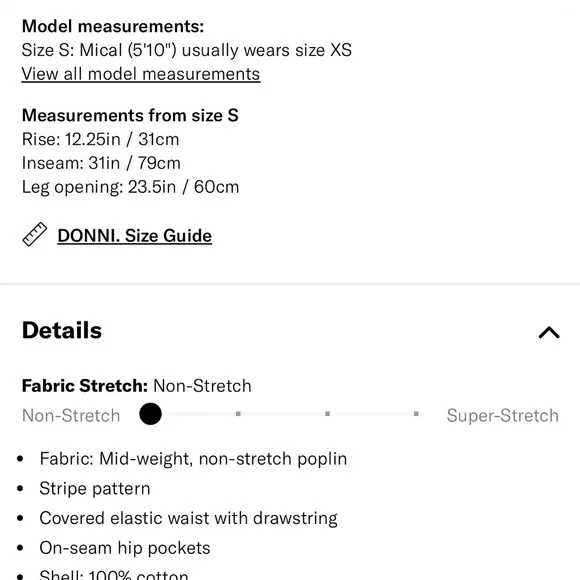
Task: Click the Rise 12.25in measurement line
Action: (x=101, y=139)
